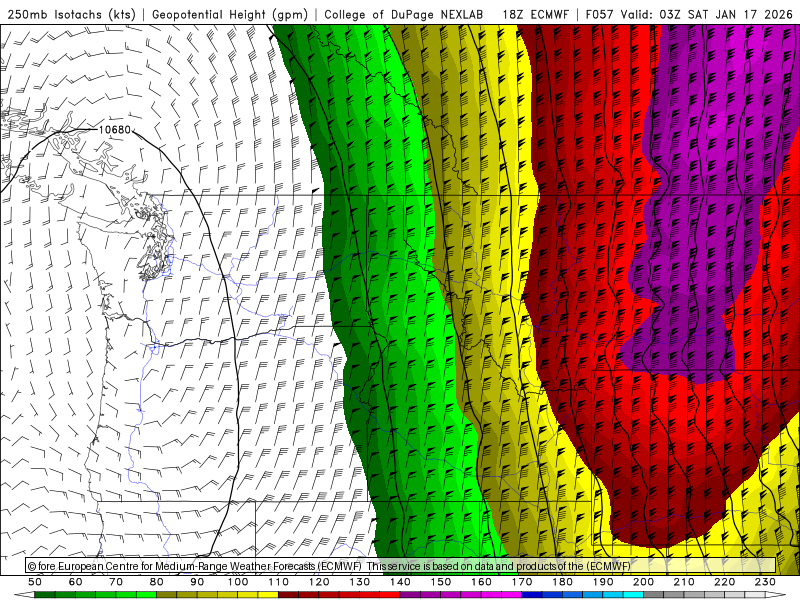Click the ECMWF copyright notice banner
The width and height of the screenshot is (800, 600).
(x=401, y=566)
